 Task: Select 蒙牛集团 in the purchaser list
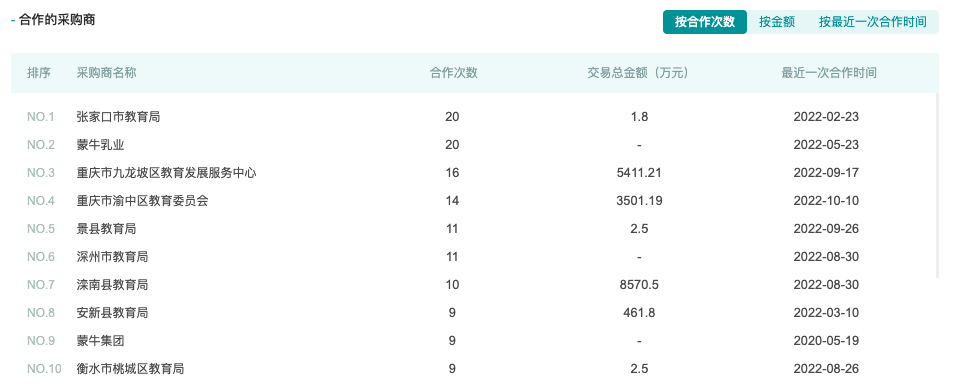coord(100,340)
